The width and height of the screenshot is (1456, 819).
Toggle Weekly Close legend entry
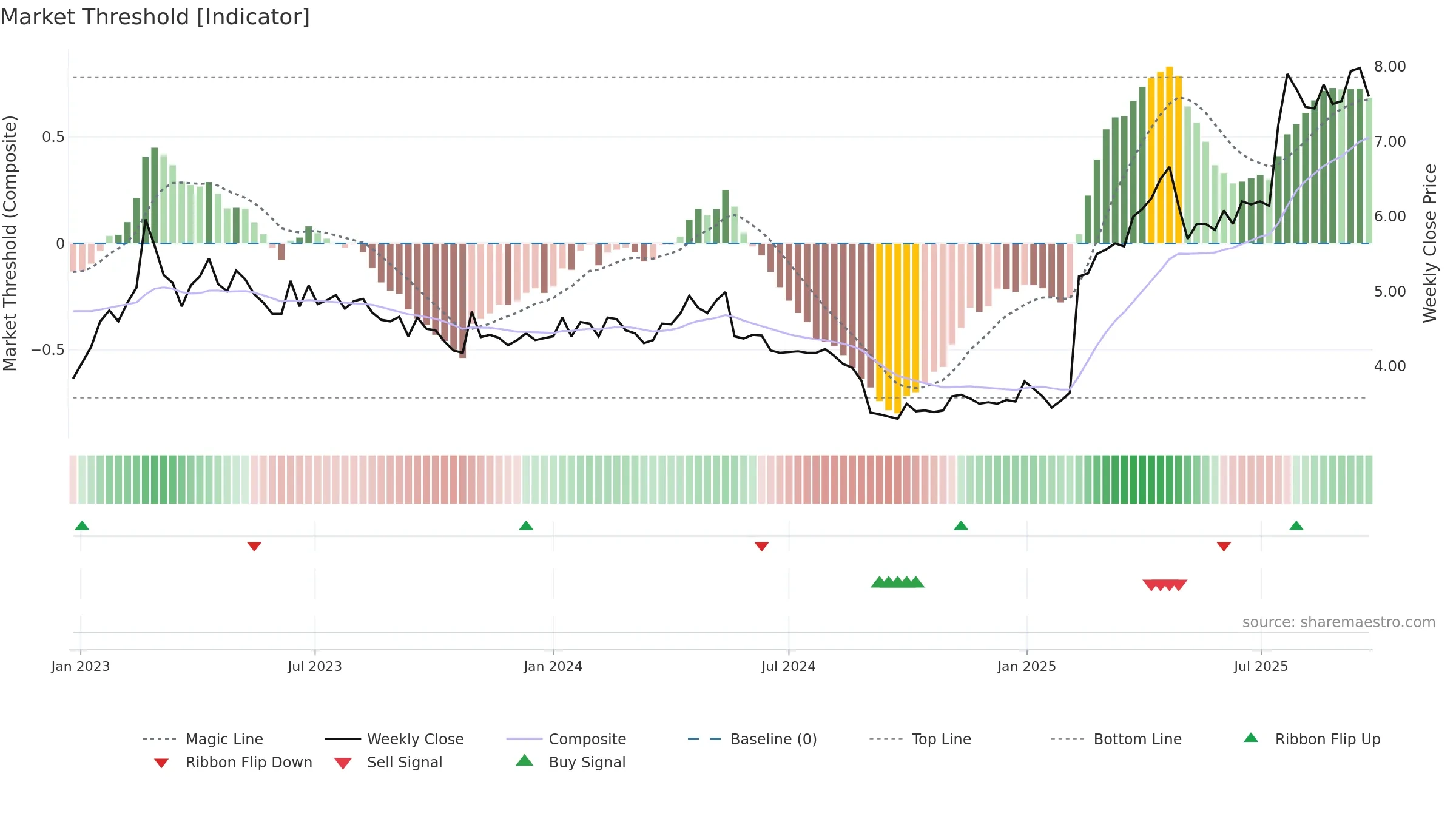coord(394,739)
